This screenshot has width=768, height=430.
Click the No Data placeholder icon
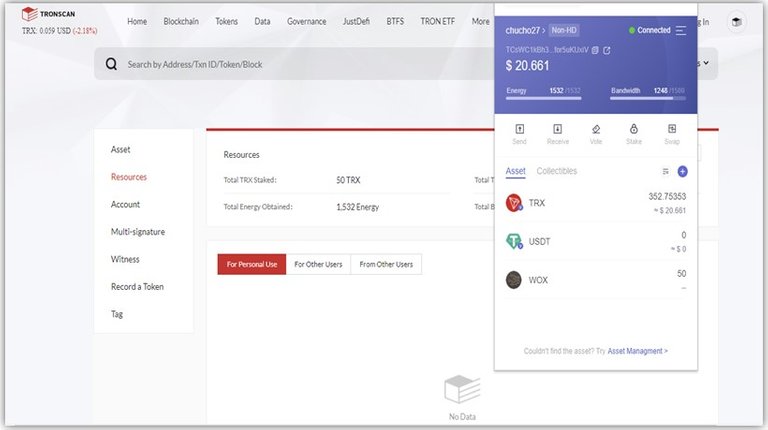[x=462, y=389]
